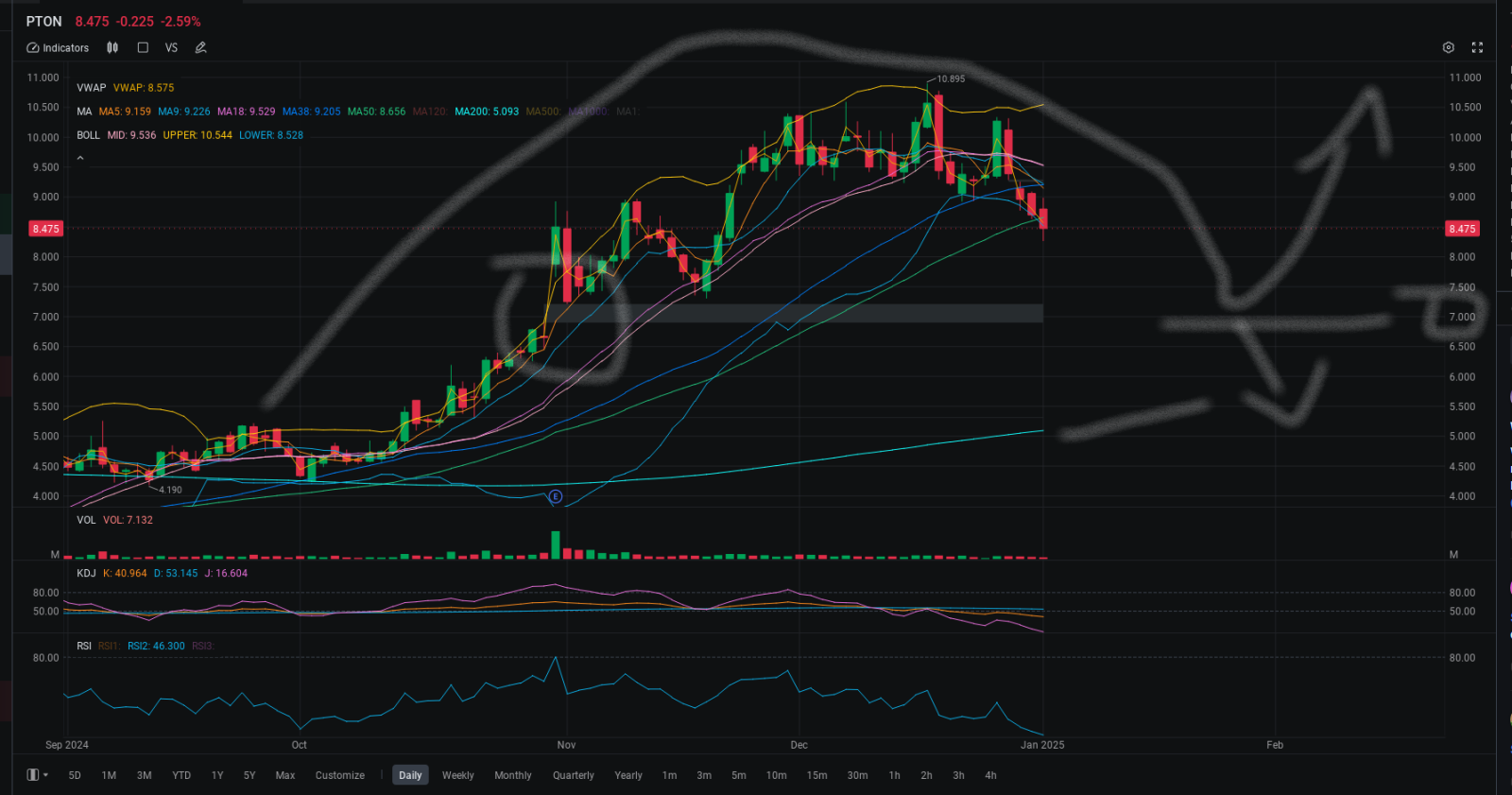Switch to the 15m interval
Viewport: 1512px width, 795px height.
[817, 775]
